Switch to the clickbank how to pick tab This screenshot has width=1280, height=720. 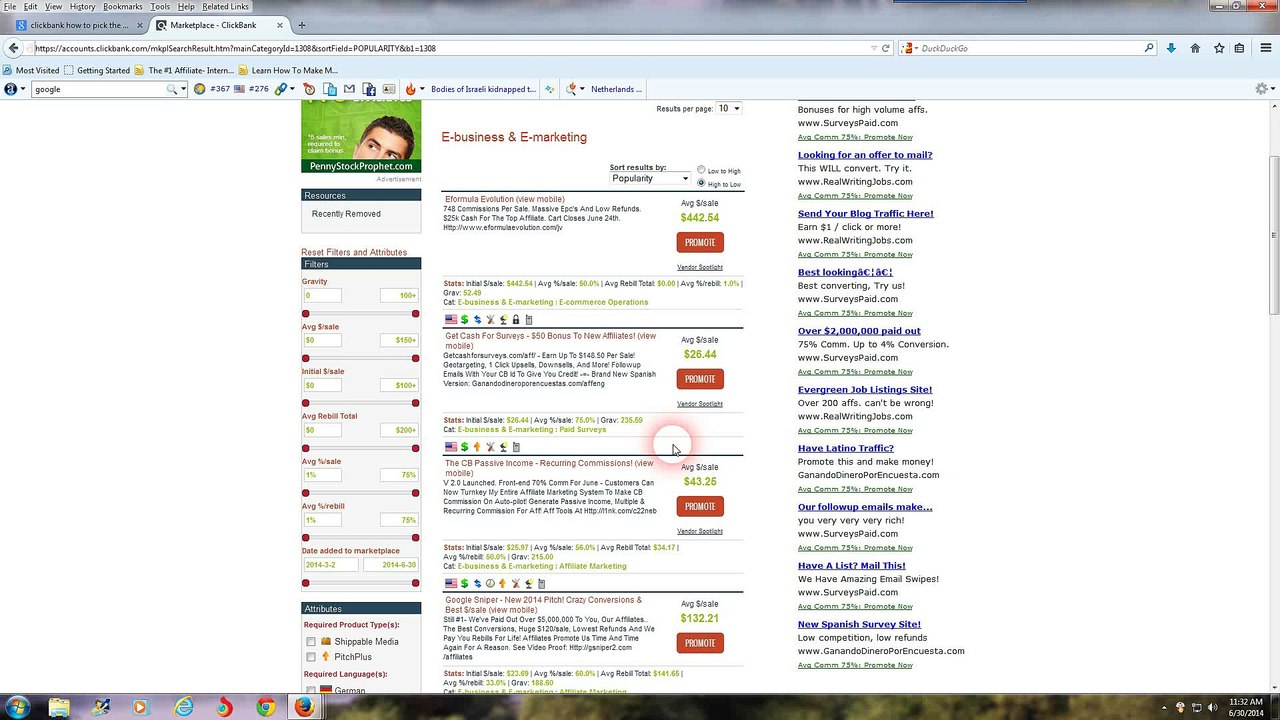[78, 25]
